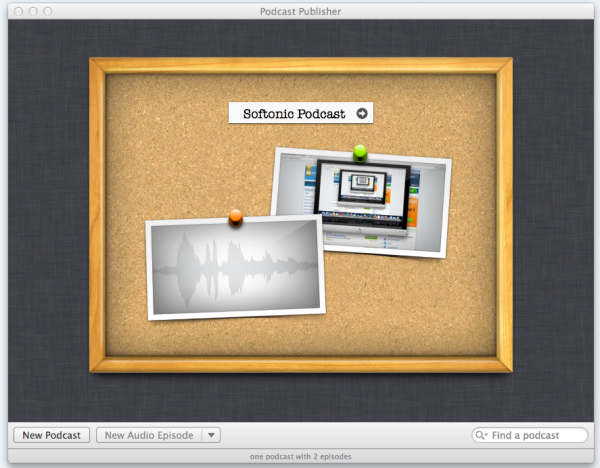Click the Softonic Podcast title label
Image resolution: width=600 pixels, height=468 pixels.
tap(293, 114)
